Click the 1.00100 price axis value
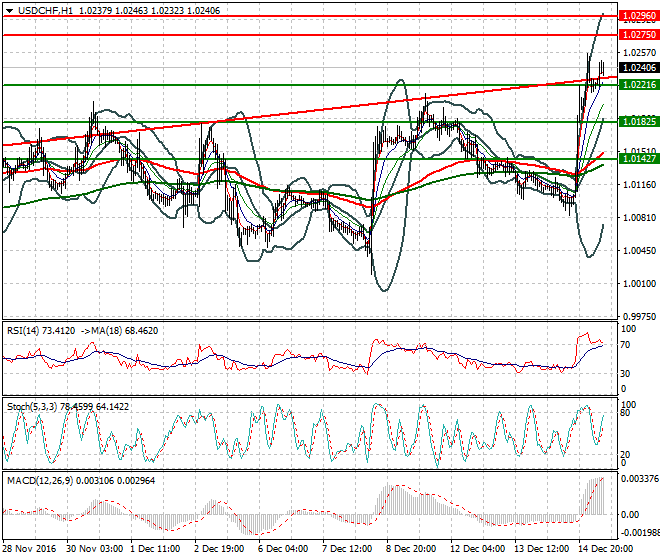 [639, 284]
